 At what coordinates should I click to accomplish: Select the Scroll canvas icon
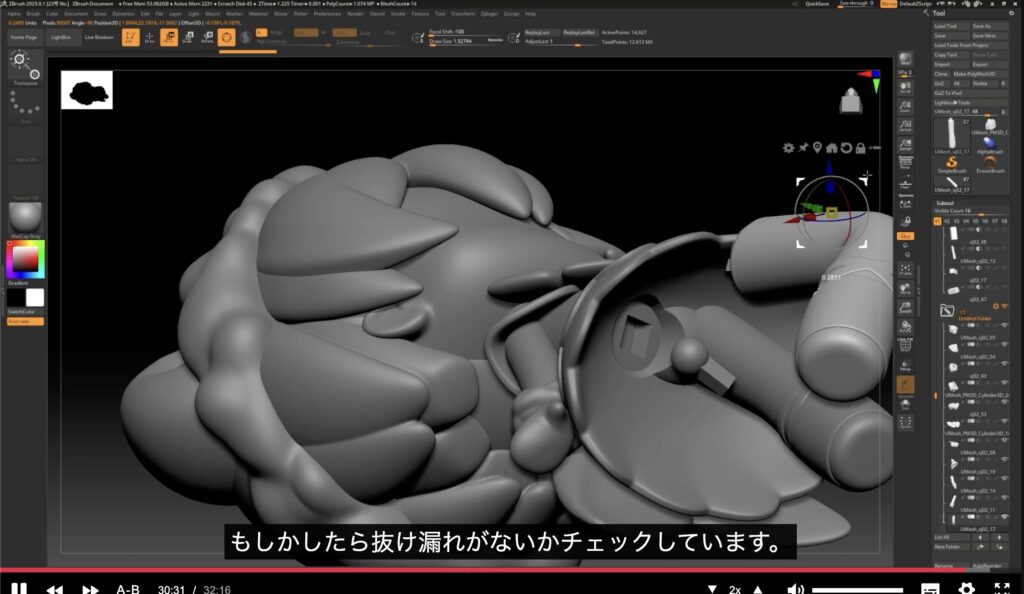point(905,87)
